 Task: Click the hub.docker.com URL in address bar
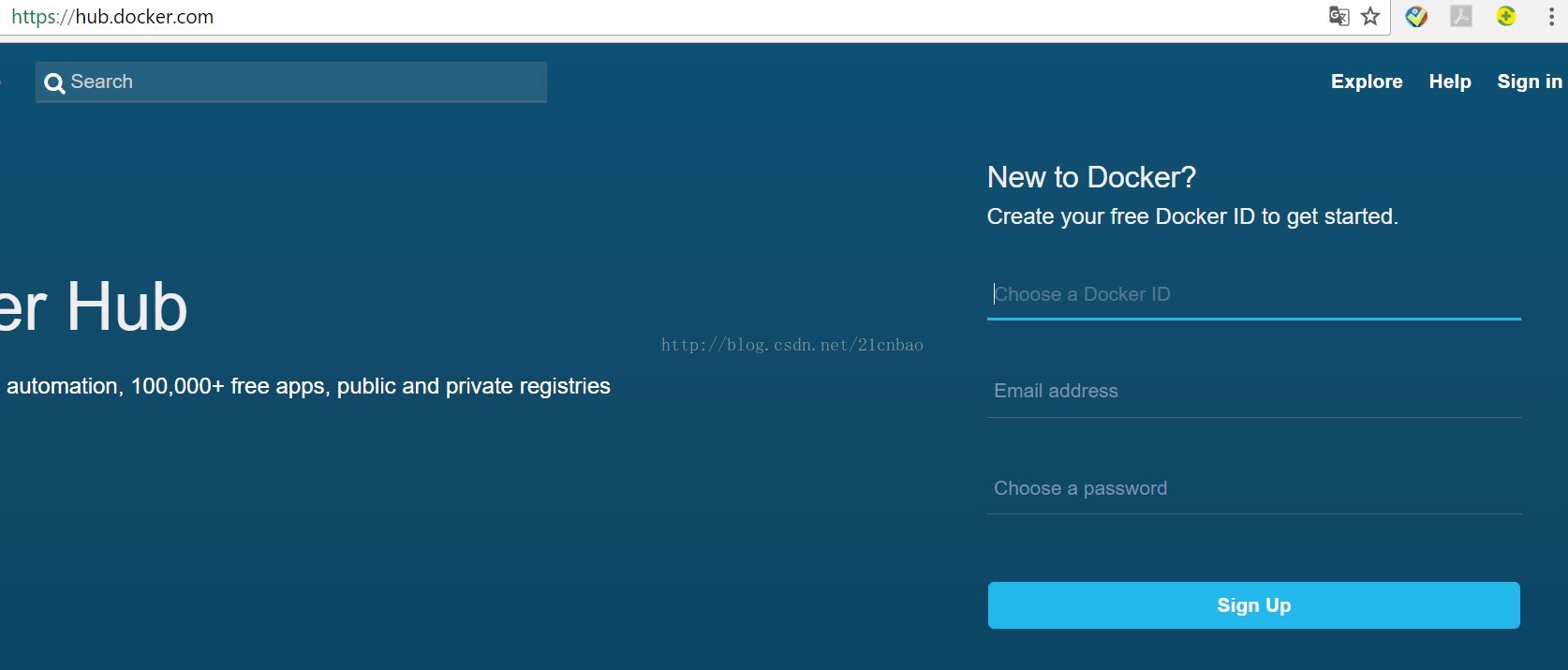112,17
